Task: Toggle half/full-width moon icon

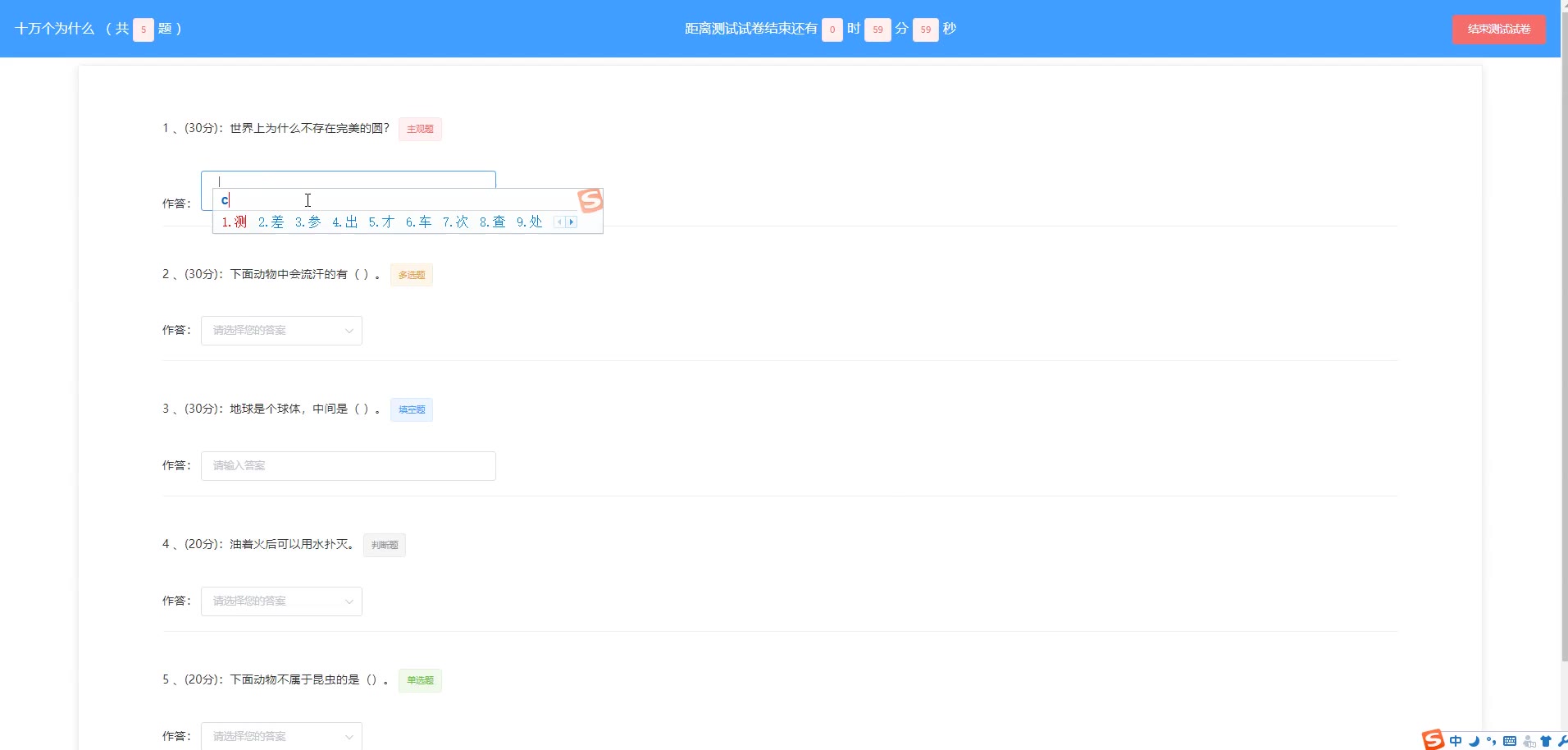Action: pos(1474,741)
